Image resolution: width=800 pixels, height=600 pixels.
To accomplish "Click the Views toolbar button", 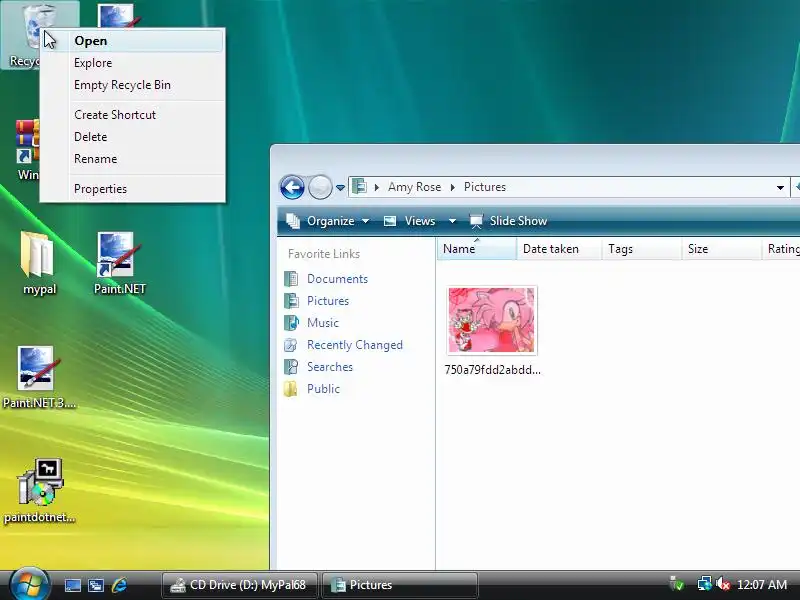I will click(x=412, y=221).
